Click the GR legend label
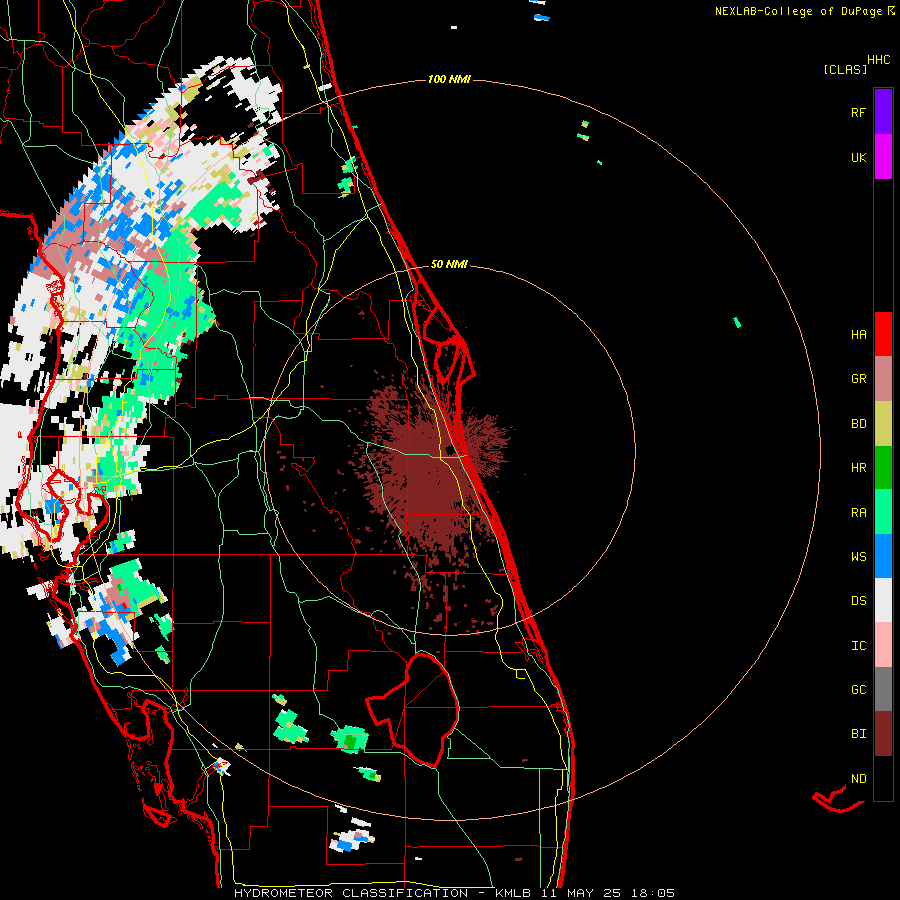The width and height of the screenshot is (900, 900). (x=858, y=379)
